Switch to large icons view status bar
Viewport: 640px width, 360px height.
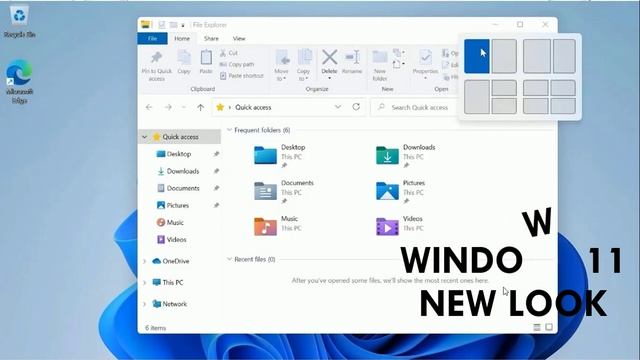549,327
